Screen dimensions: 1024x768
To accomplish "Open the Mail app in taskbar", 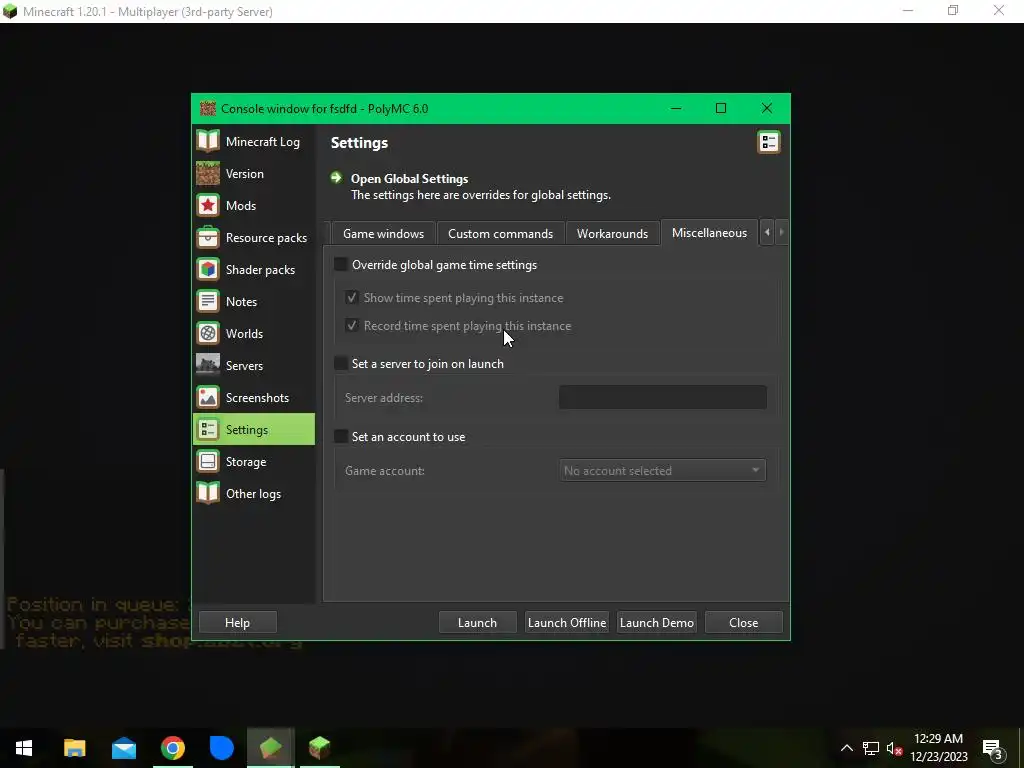I will pos(123,748).
